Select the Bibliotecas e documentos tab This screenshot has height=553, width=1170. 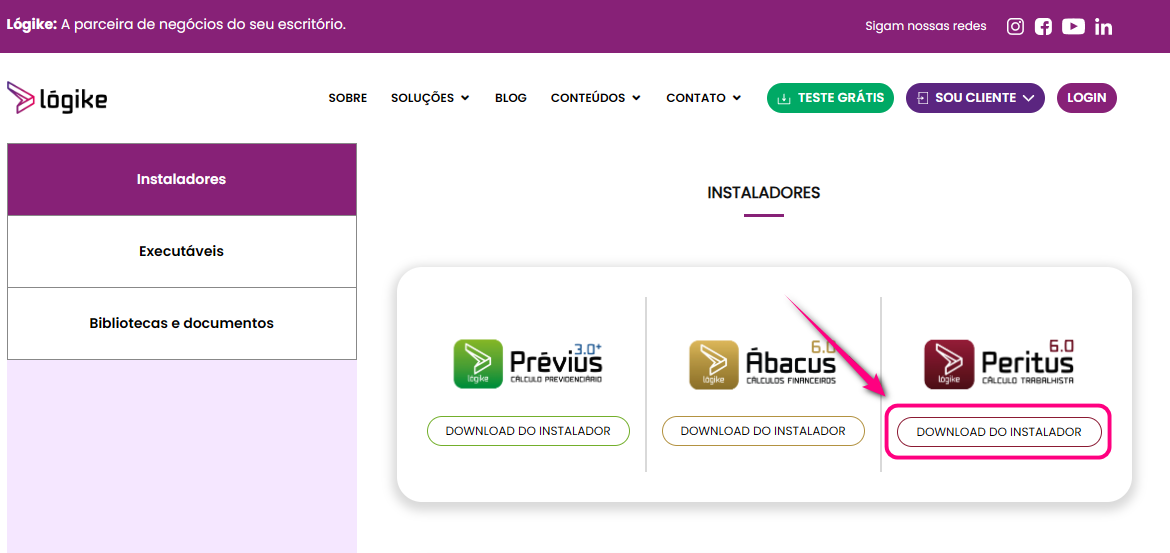(182, 323)
